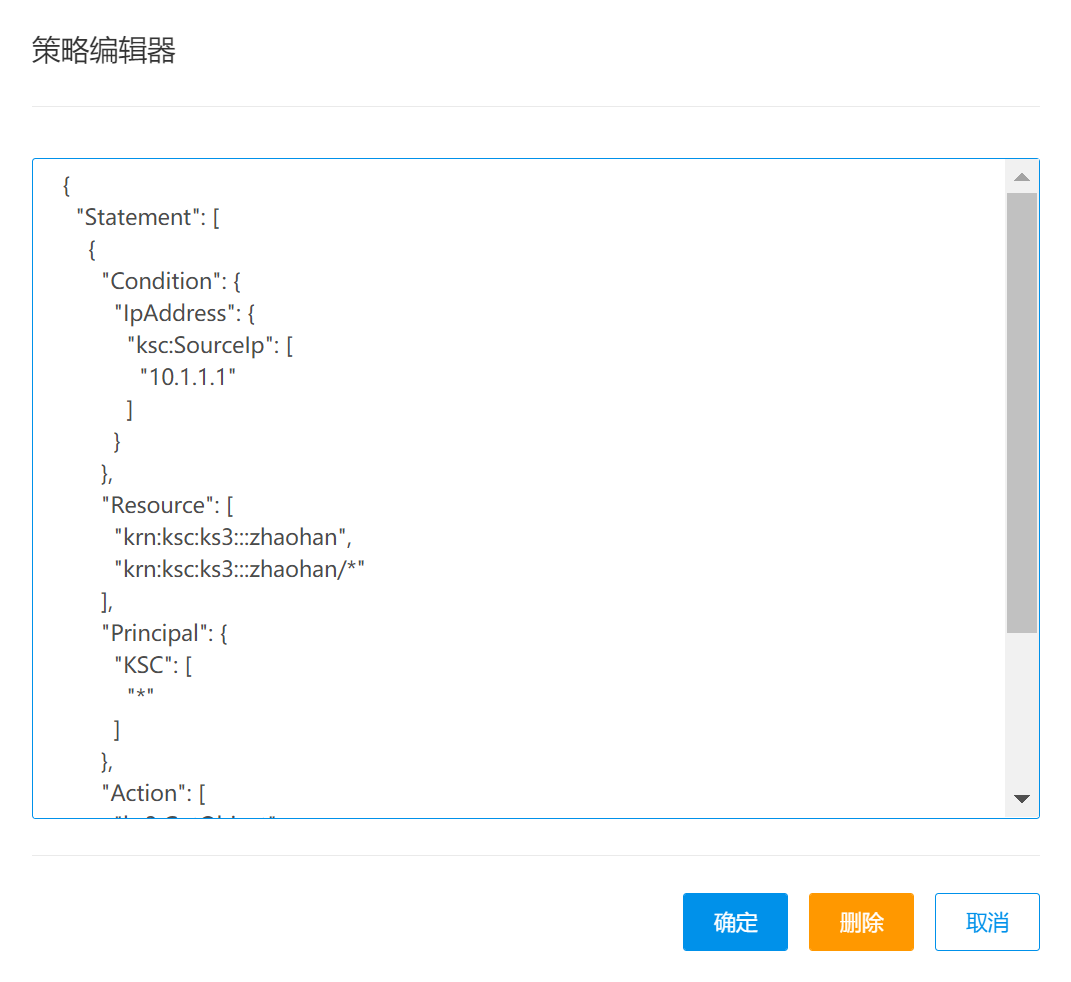
Task: Click the scrollbar down arrow
Action: tap(1022, 798)
